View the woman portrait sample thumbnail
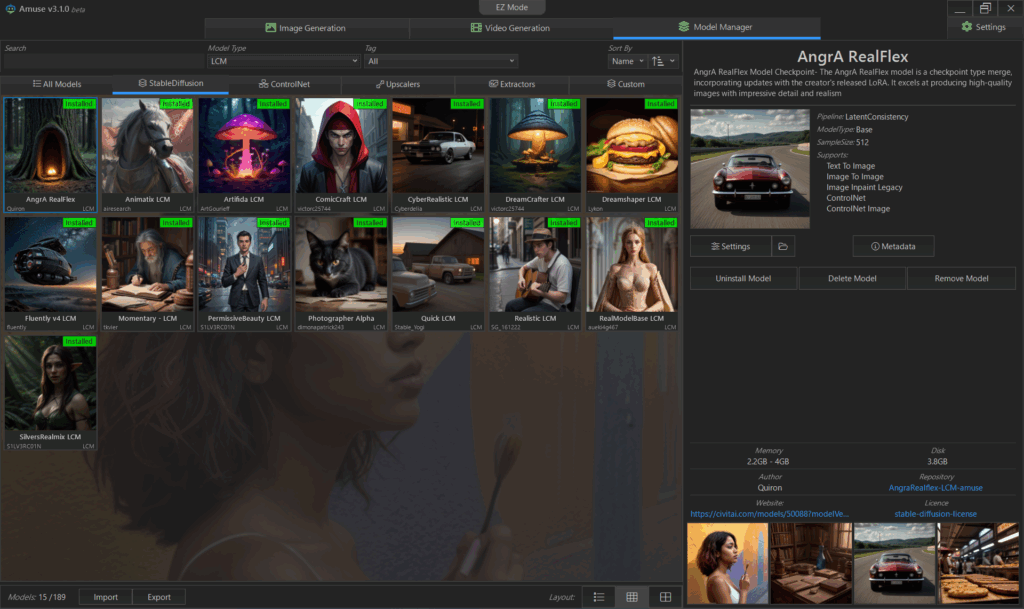This screenshot has height=609, width=1024. tap(728, 563)
